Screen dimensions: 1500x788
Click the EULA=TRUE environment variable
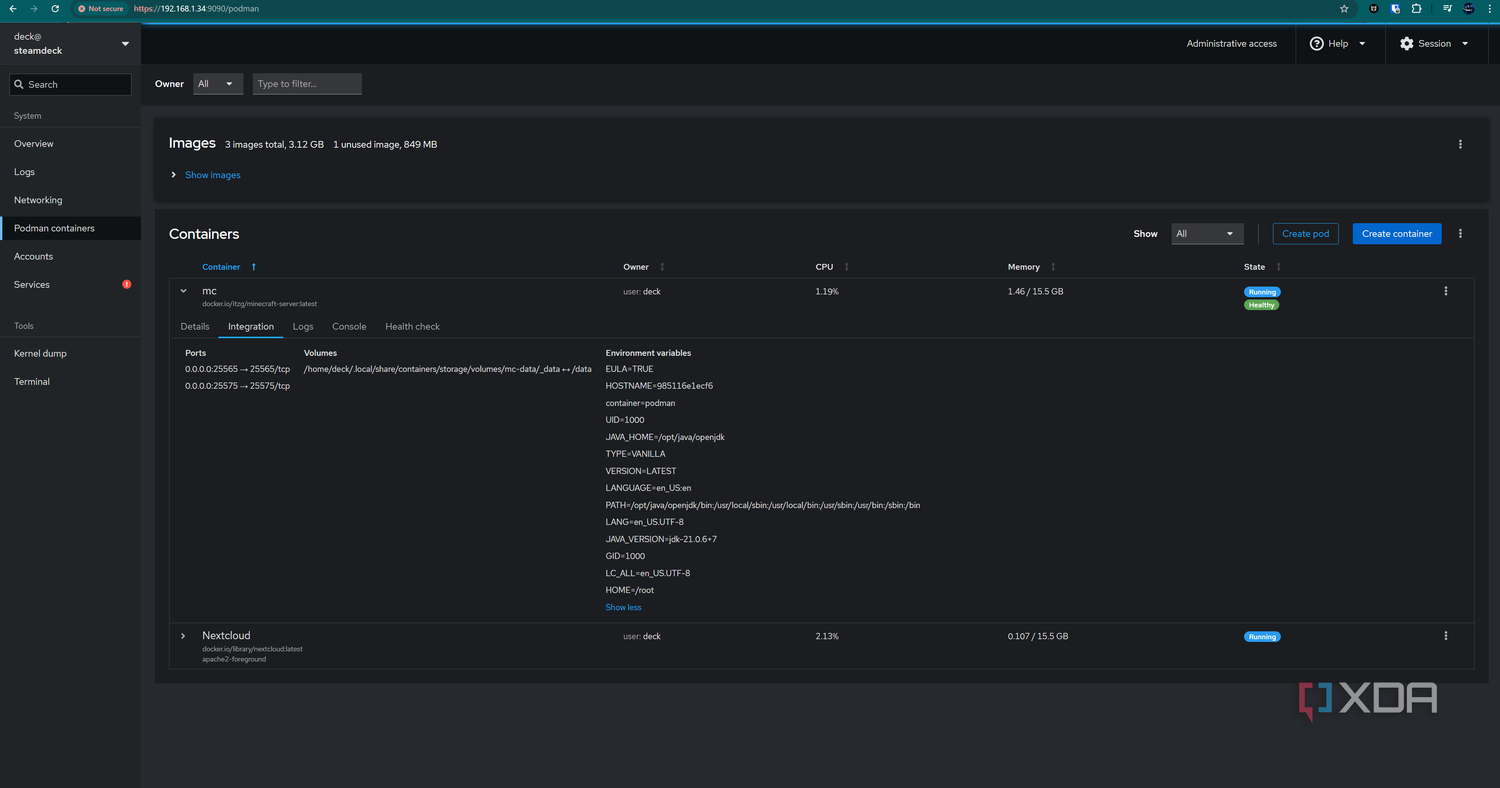click(x=629, y=369)
